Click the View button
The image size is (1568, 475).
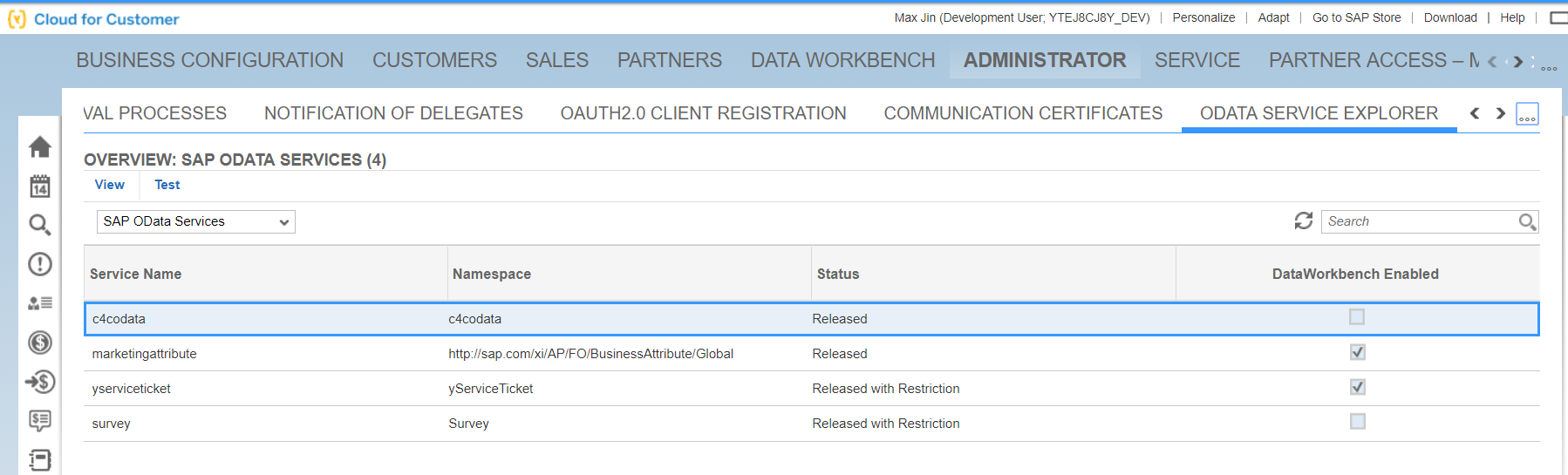tap(110, 185)
